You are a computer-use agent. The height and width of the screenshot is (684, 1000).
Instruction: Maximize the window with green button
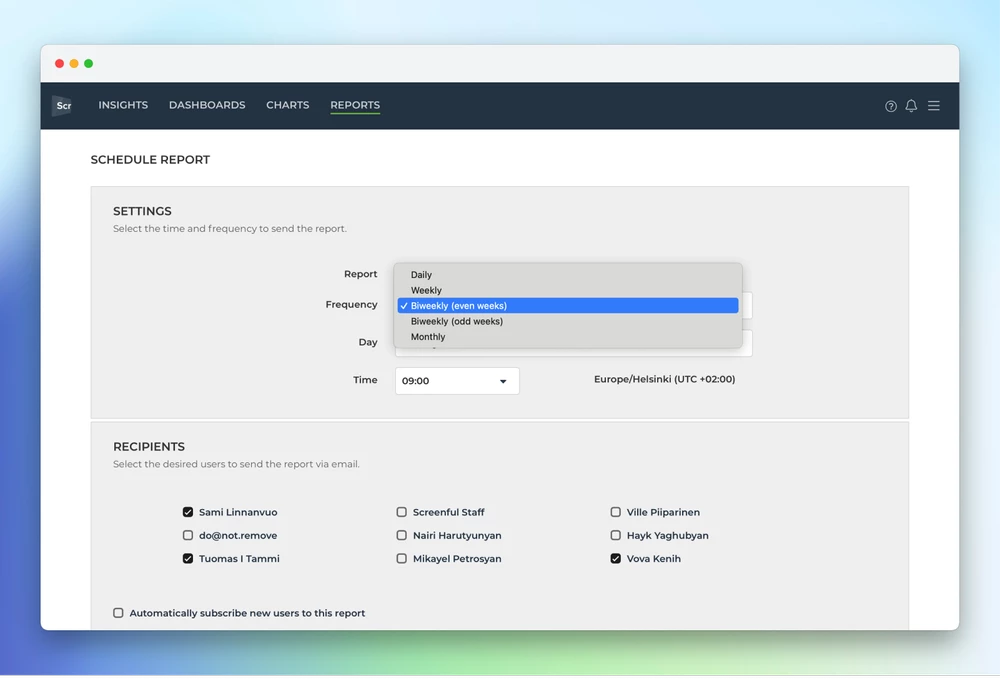pos(89,63)
